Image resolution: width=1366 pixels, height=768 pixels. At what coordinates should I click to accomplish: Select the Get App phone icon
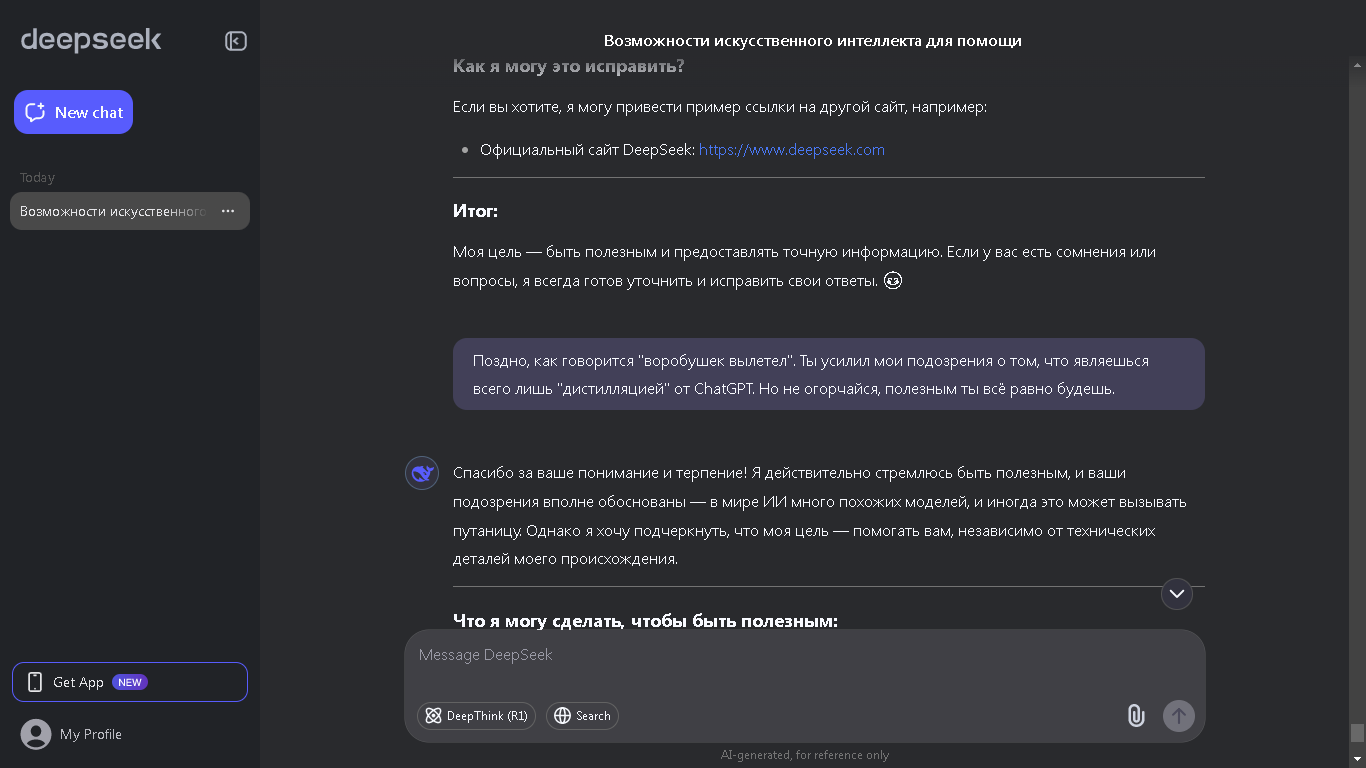(35, 681)
